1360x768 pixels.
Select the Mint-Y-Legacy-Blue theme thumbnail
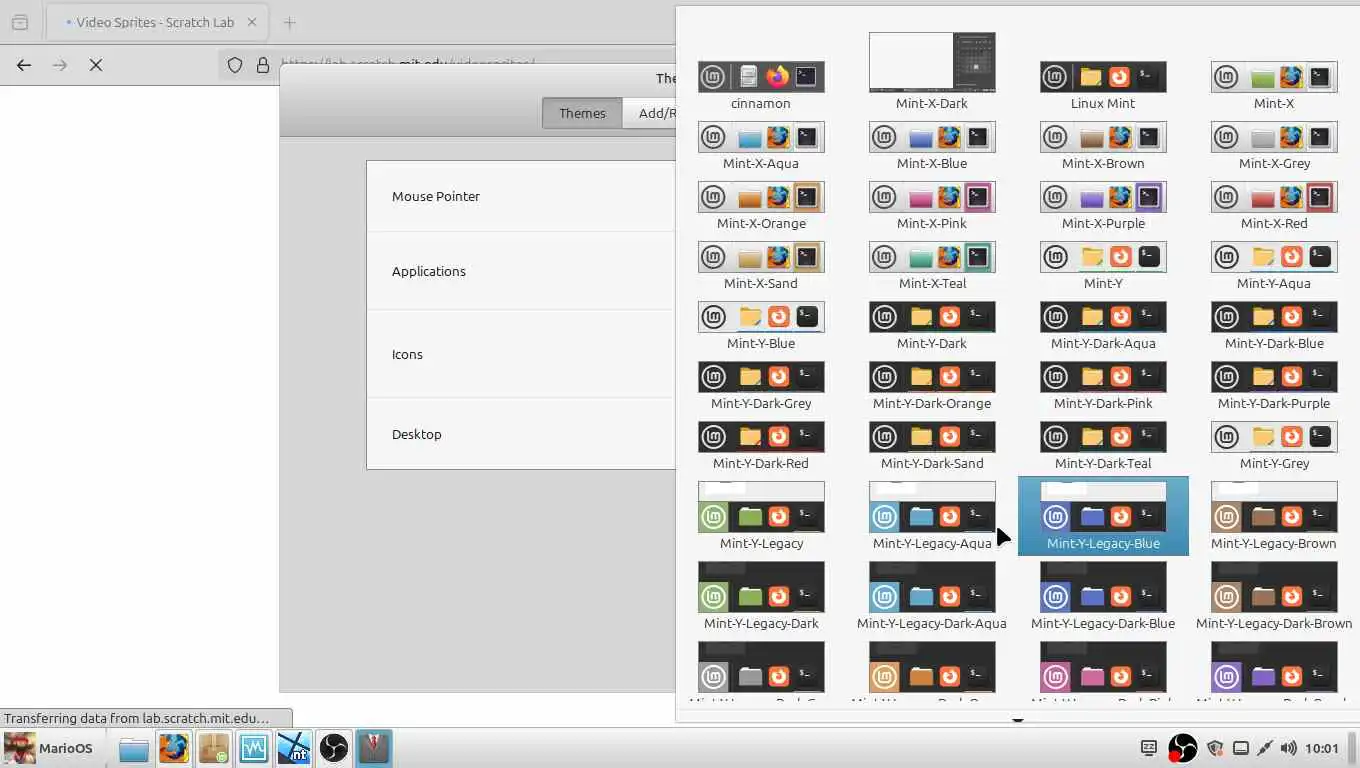[x=1103, y=515]
